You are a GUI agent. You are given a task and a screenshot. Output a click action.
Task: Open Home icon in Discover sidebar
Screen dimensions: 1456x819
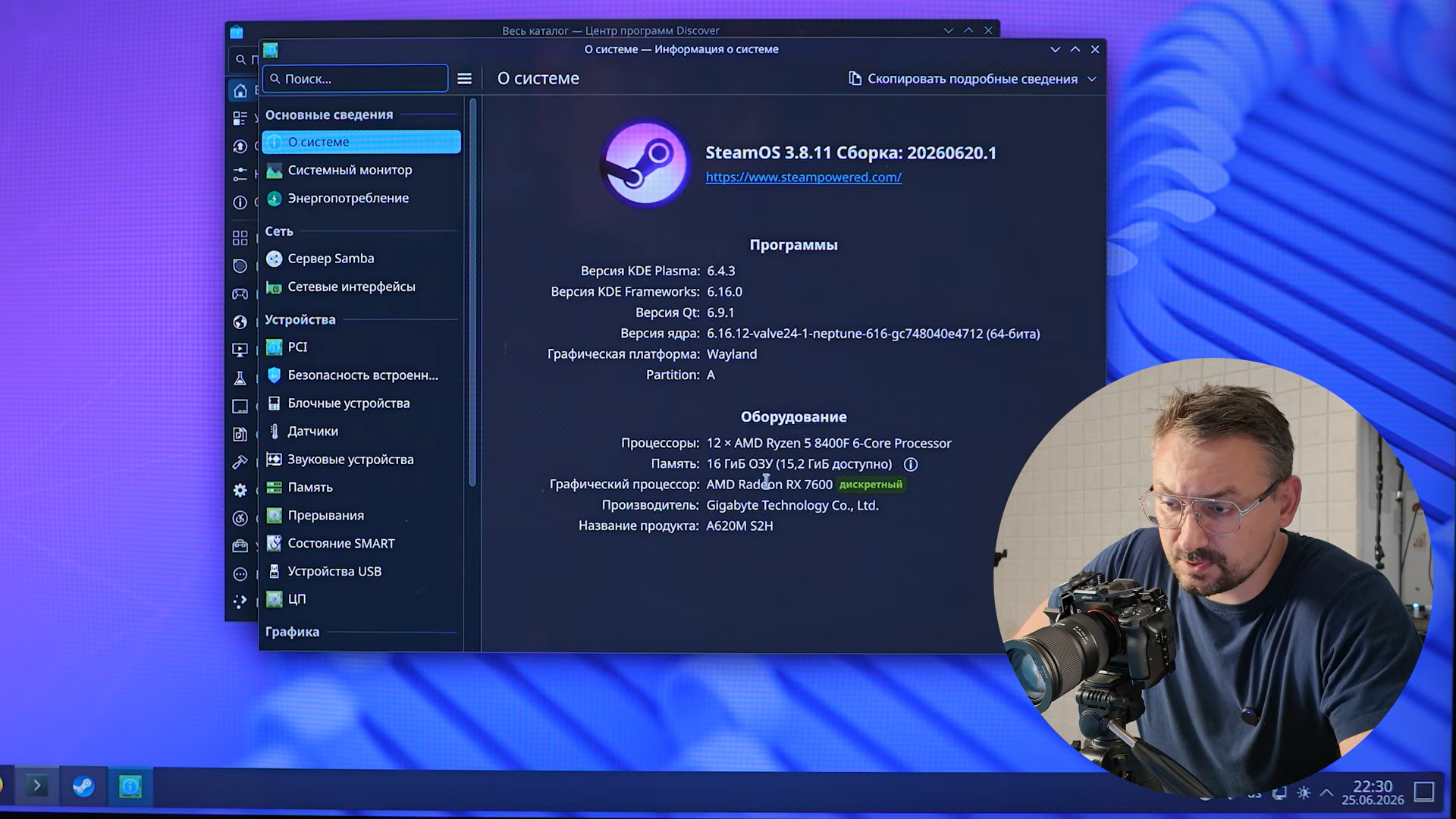[x=240, y=91]
